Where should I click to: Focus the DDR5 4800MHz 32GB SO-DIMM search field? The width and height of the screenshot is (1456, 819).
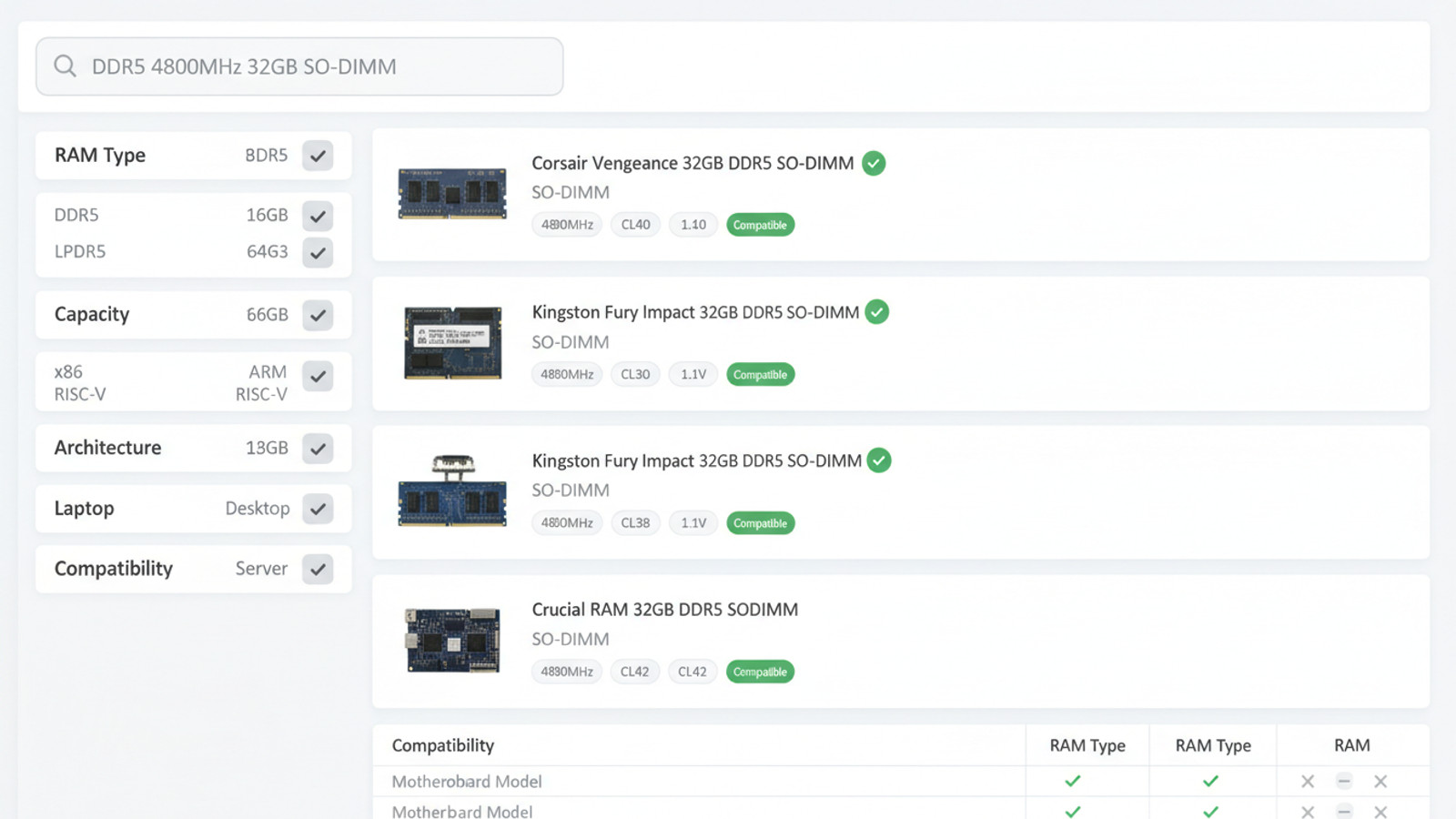coord(299,66)
